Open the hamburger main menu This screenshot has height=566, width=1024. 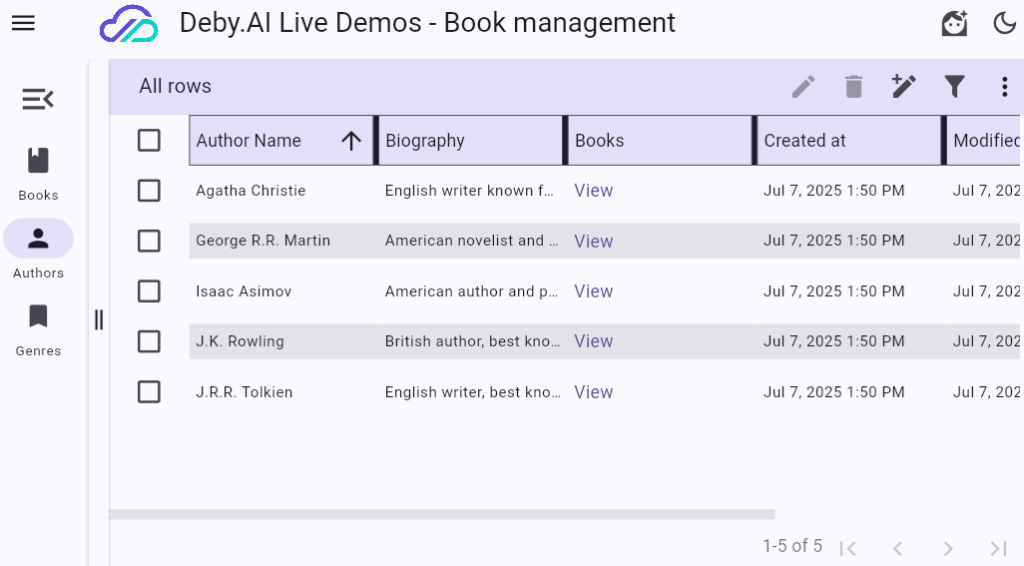pyautogui.click(x=23, y=23)
